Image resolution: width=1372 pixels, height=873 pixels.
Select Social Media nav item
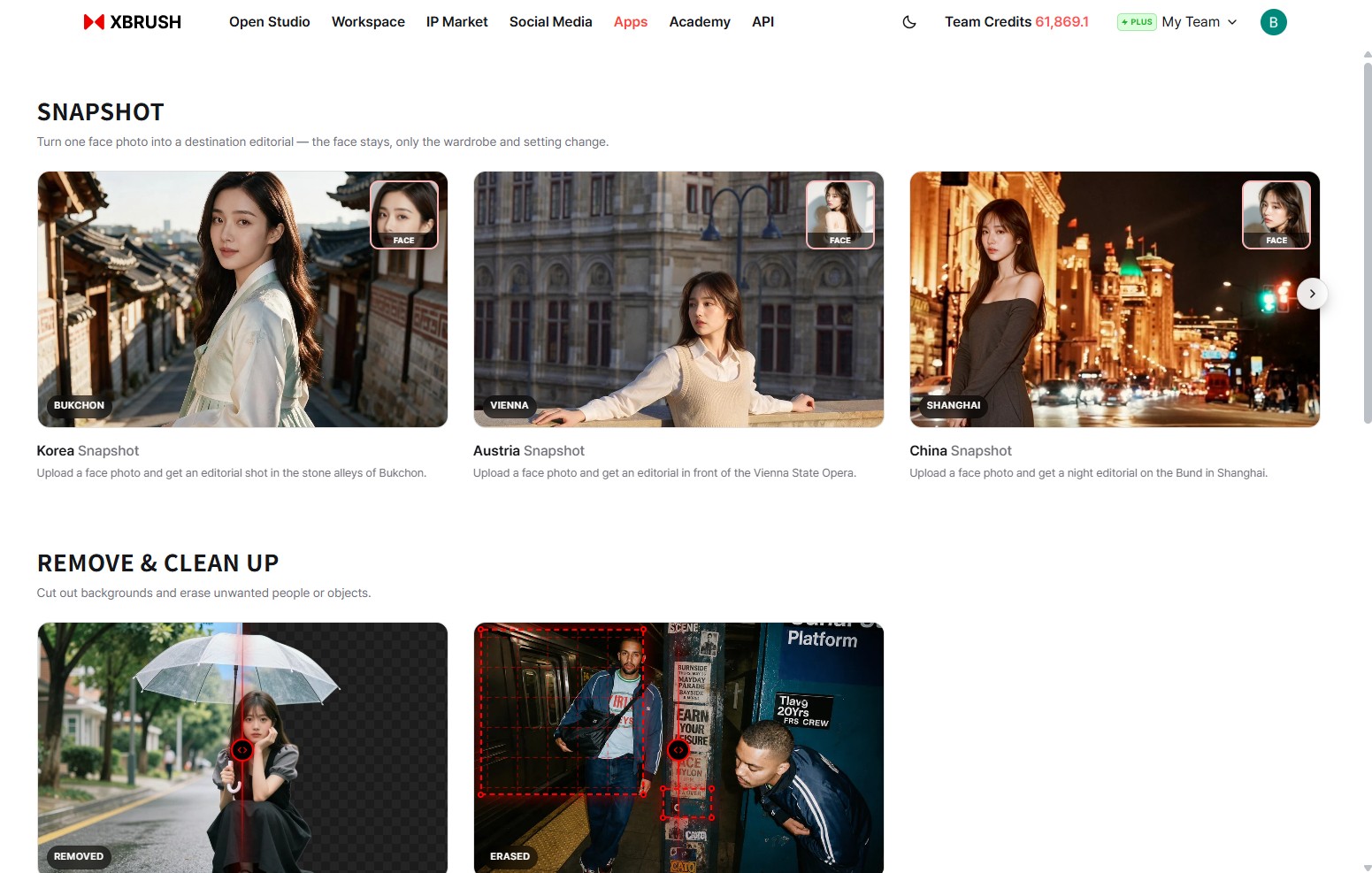pos(550,22)
